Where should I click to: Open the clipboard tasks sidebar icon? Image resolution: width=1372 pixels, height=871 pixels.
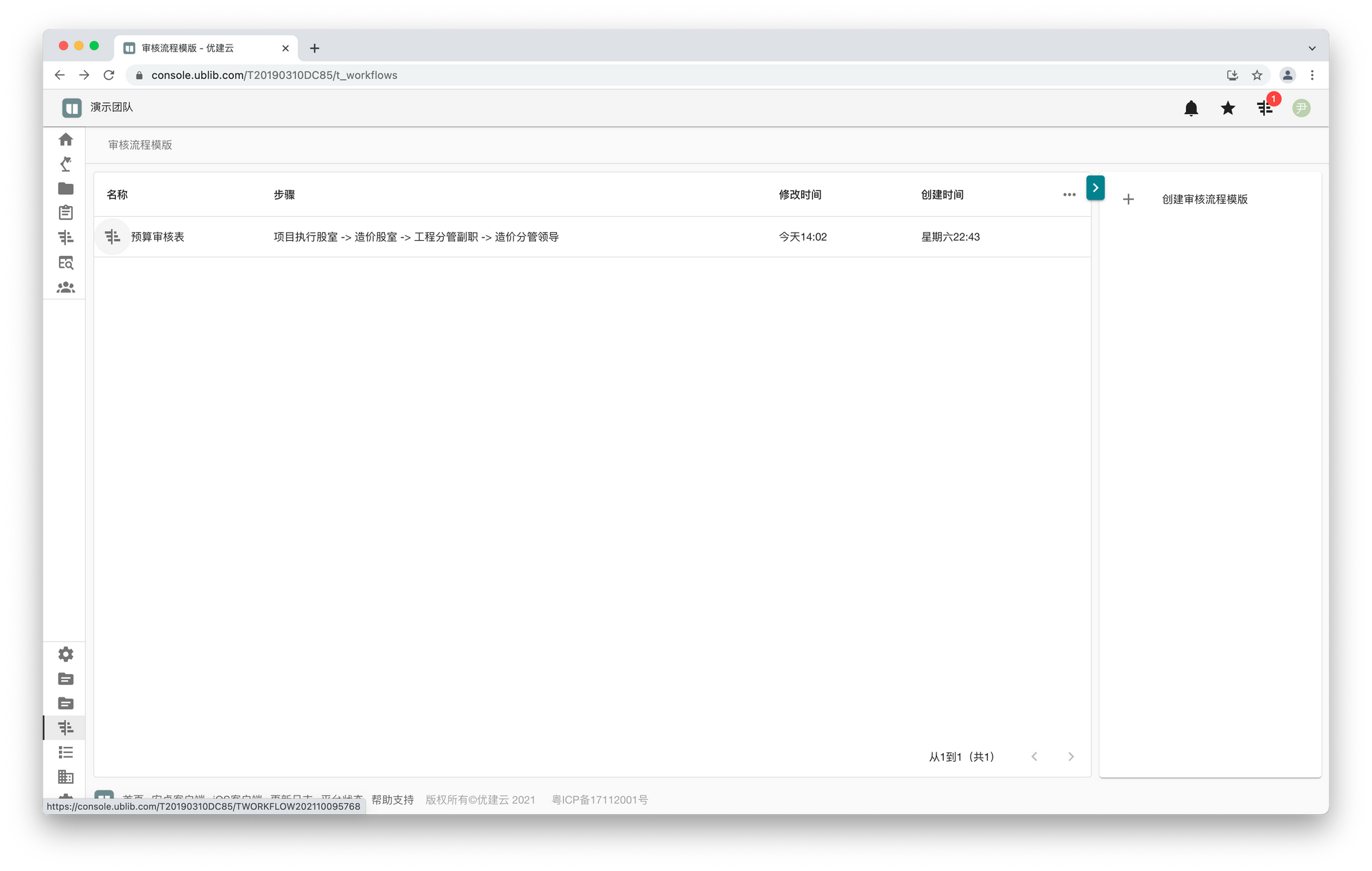tap(66, 213)
